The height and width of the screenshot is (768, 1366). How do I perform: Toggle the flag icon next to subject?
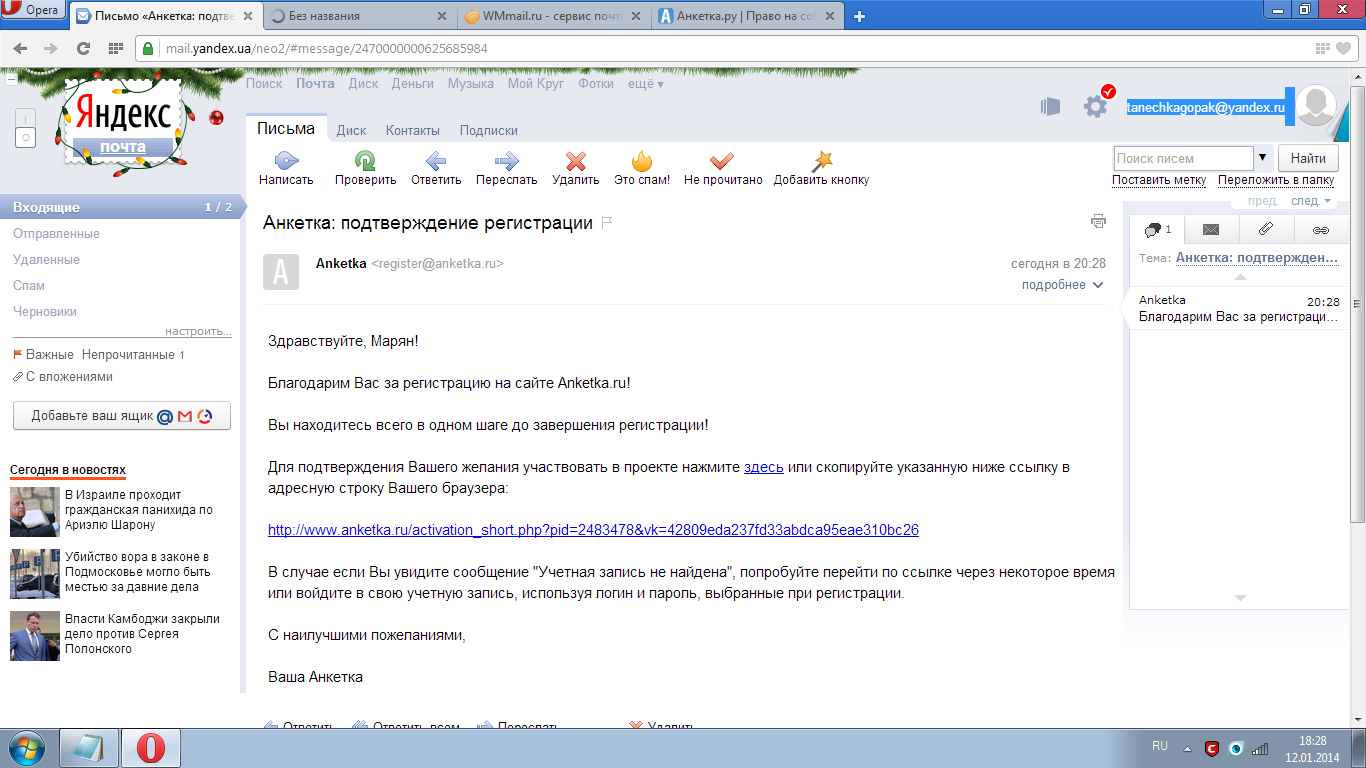coord(606,223)
